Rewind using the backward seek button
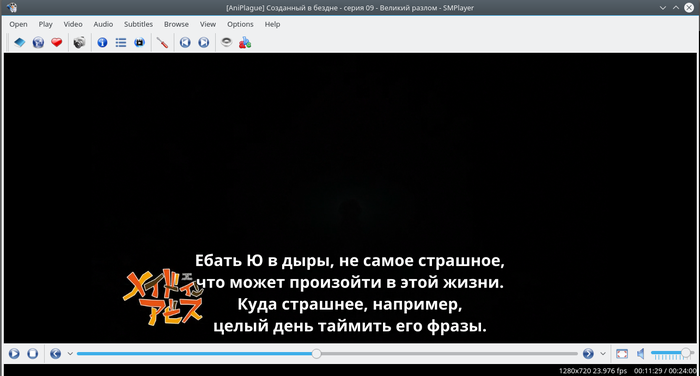Viewport: 700px width, 376px height. tap(55, 354)
